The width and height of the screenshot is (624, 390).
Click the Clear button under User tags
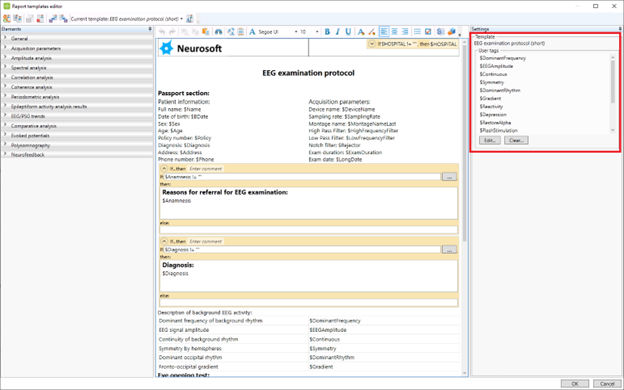click(516, 140)
